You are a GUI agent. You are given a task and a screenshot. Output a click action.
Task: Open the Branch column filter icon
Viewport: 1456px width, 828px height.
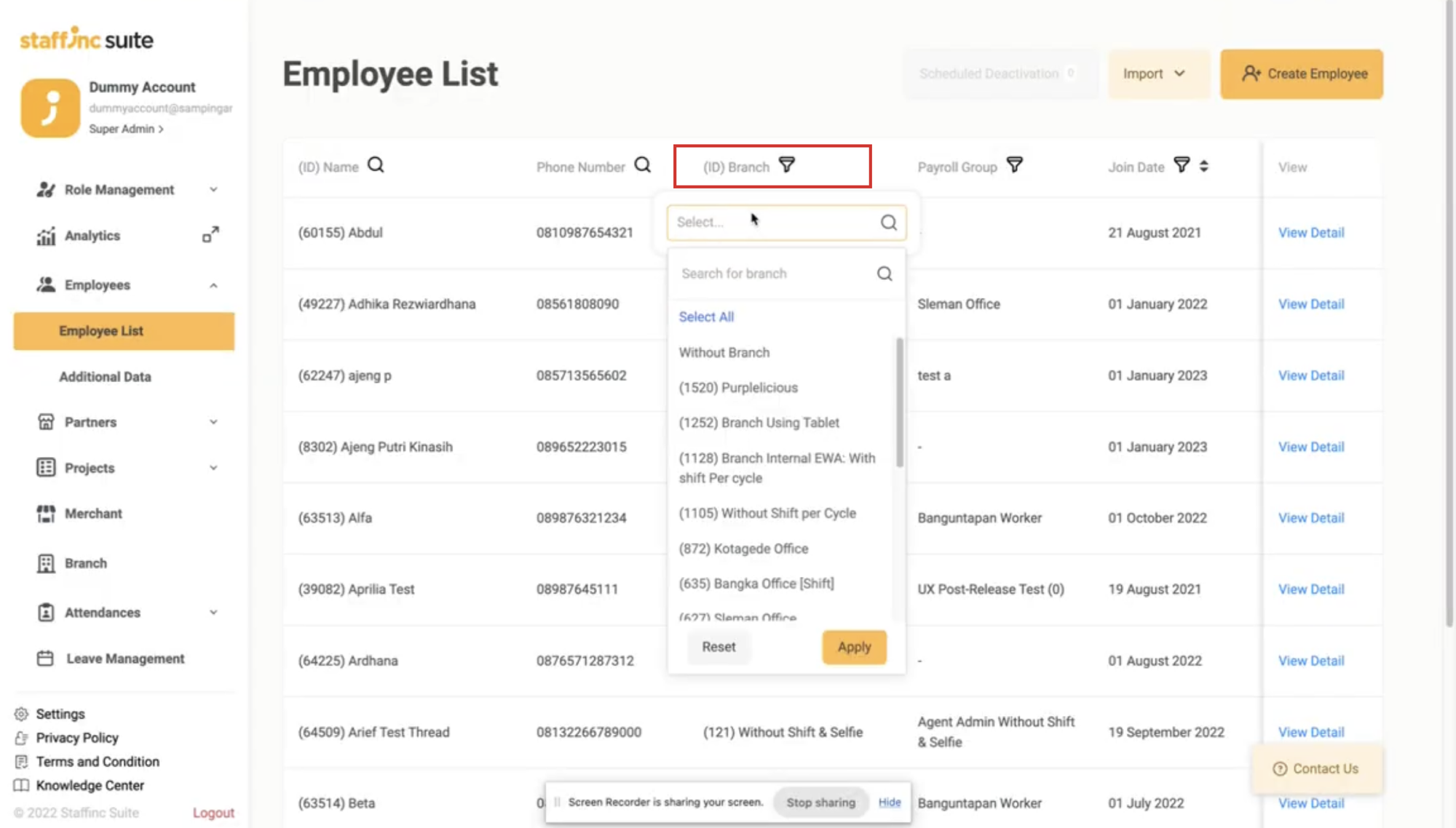coord(787,165)
